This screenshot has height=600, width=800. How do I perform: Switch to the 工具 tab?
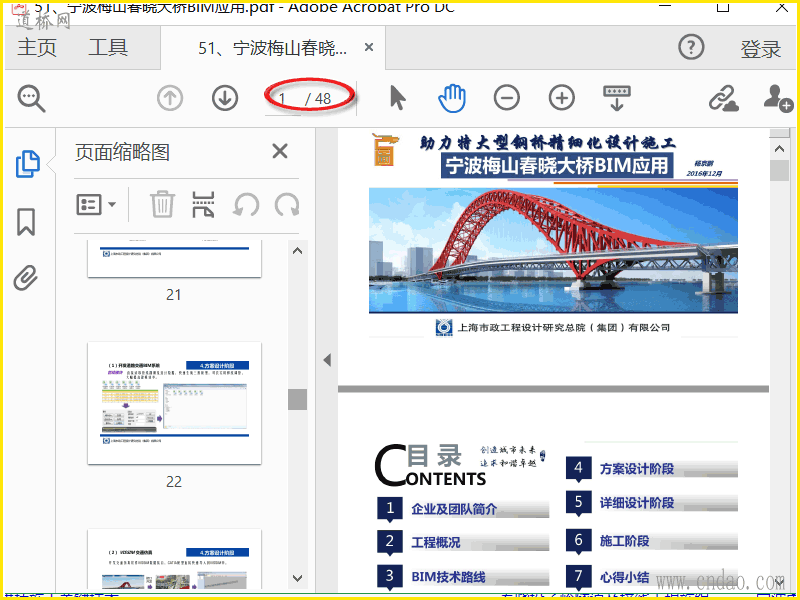click(108, 47)
